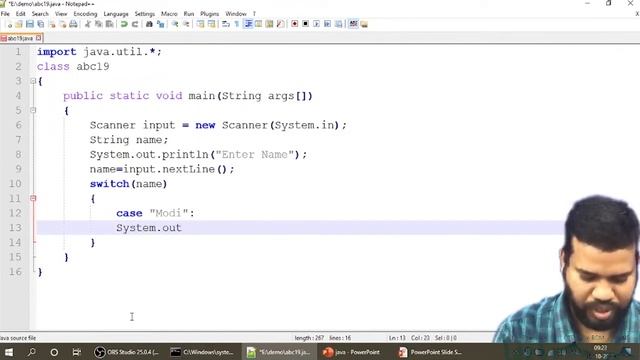Open Find using the binoculars icon
640x360 pixels.
pos(149,24)
